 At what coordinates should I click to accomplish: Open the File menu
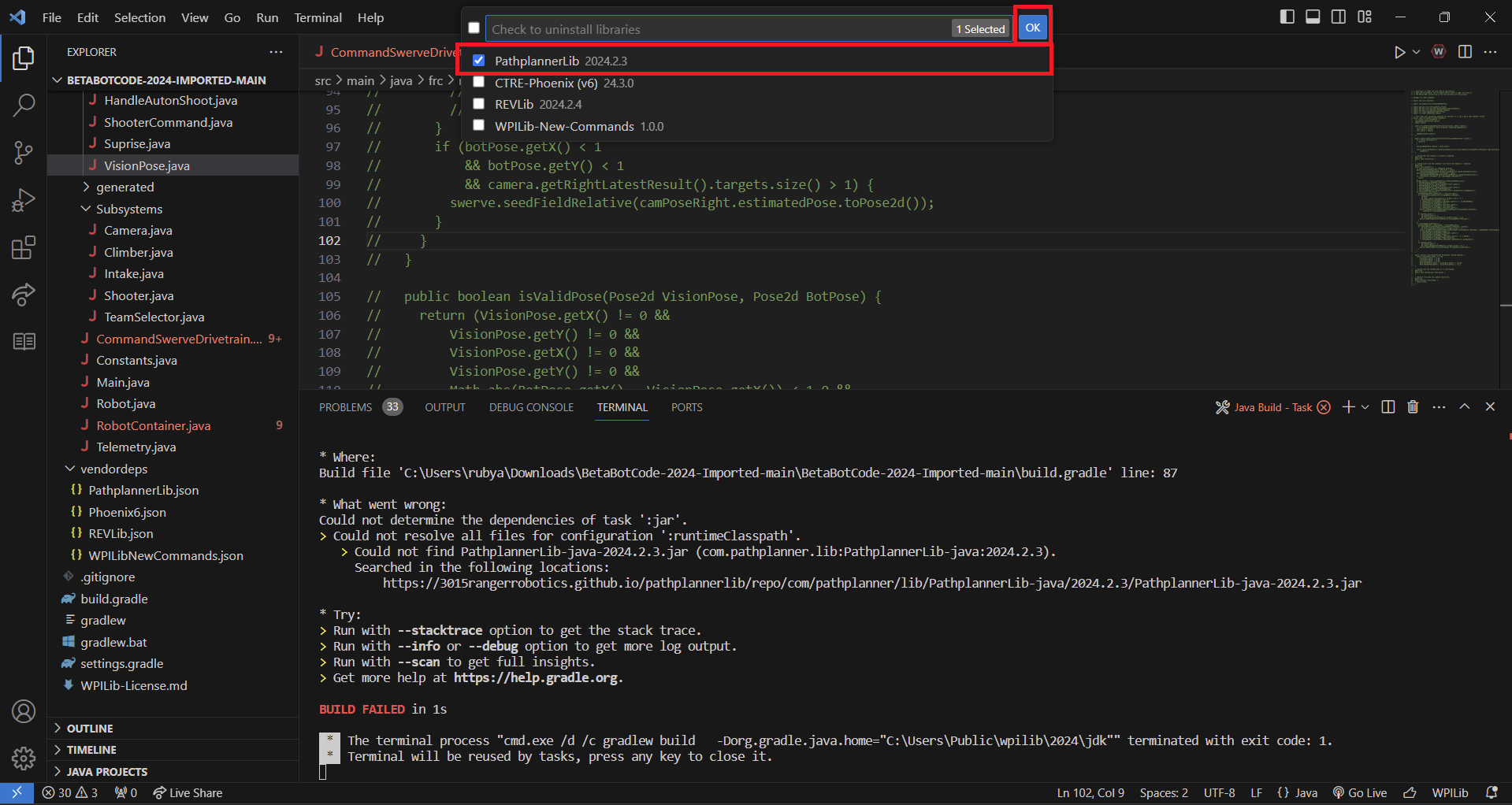point(52,17)
